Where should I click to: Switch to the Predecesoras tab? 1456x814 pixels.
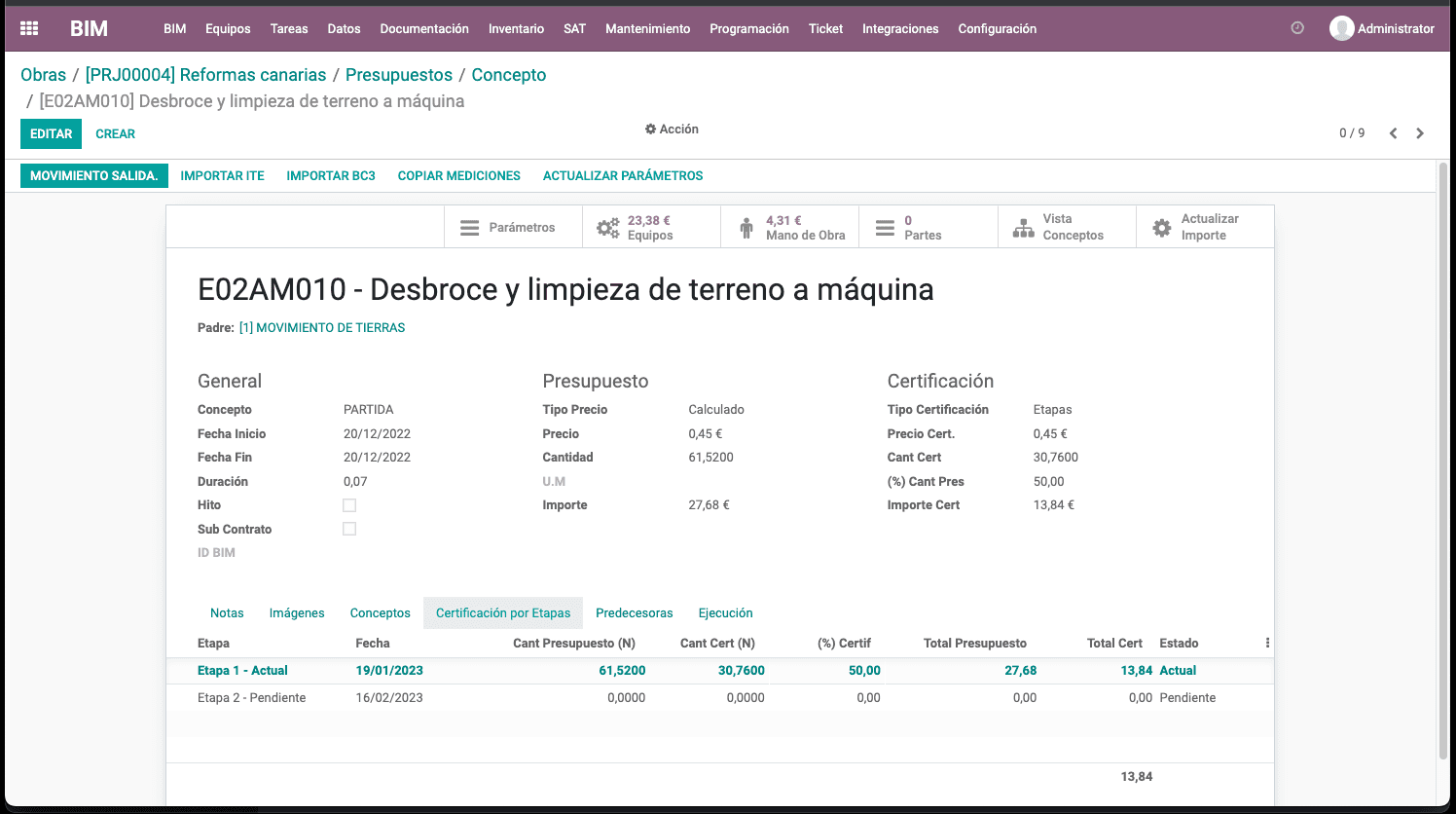click(x=635, y=612)
